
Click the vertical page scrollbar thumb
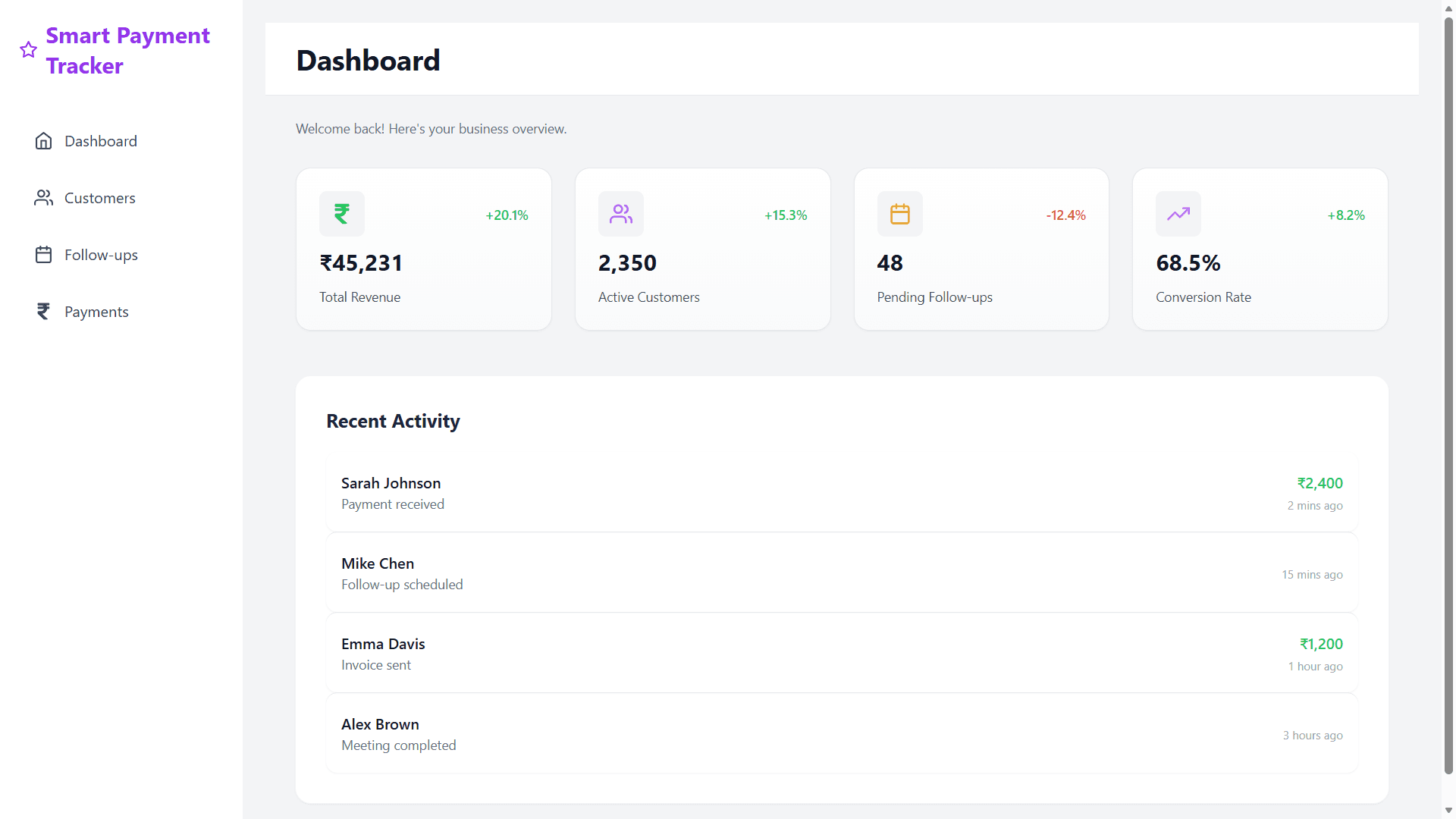(1448, 395)
